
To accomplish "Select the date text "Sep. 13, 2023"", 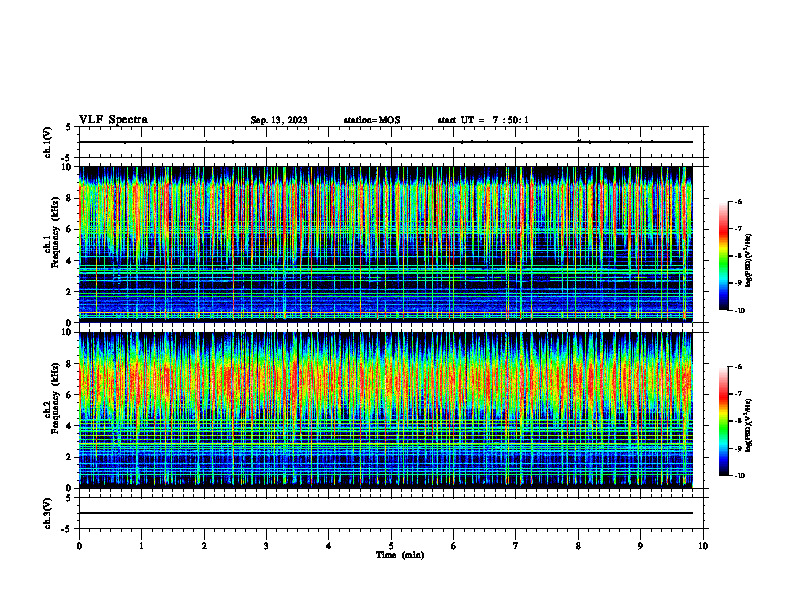I will point(279,120).
